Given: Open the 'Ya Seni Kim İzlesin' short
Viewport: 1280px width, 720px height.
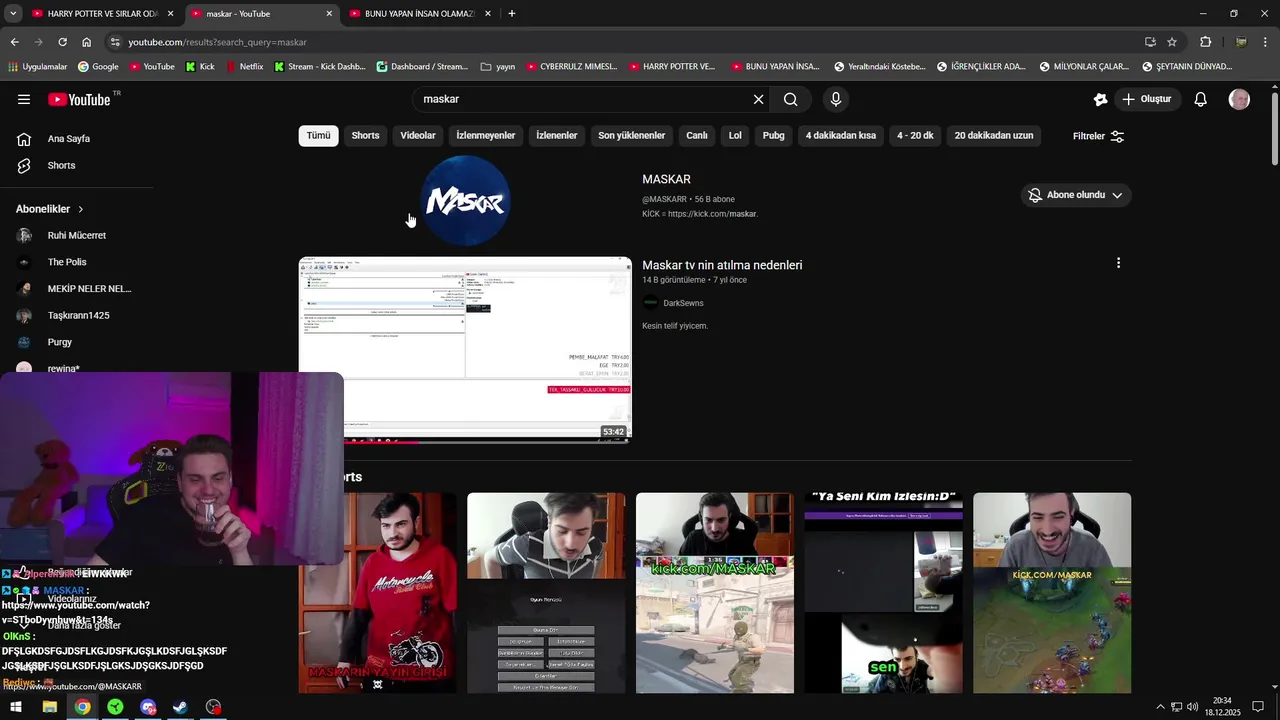Looking at the screenshot, I should pos(884,593).
